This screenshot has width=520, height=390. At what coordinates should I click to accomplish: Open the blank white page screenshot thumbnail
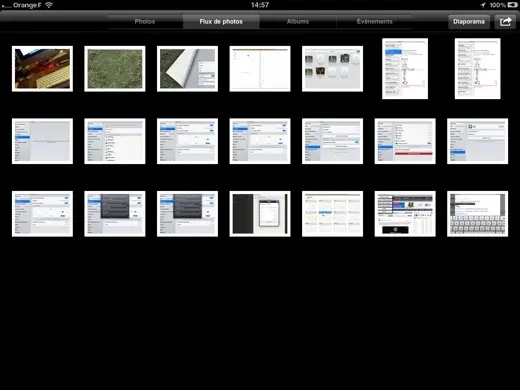click(x=260, y=69)
